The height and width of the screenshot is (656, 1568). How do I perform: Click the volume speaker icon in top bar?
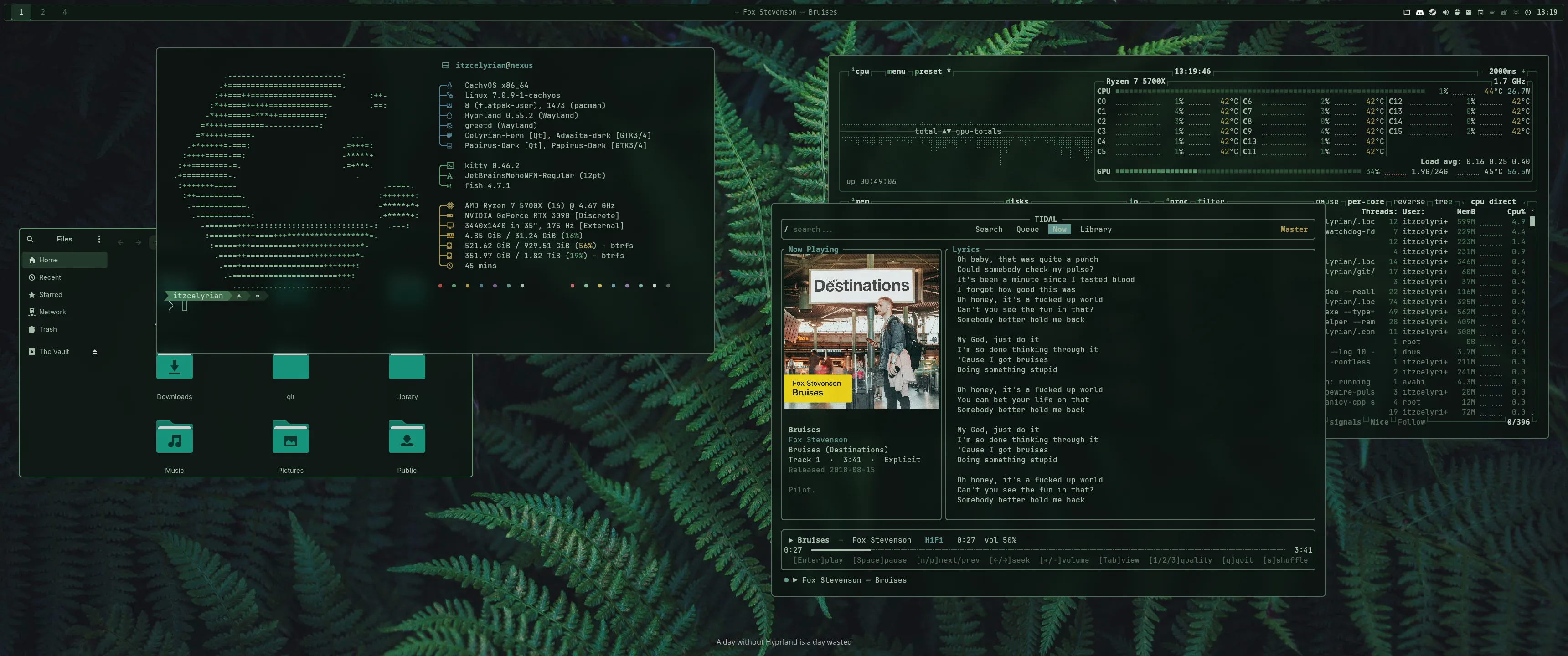[1446, 12]
